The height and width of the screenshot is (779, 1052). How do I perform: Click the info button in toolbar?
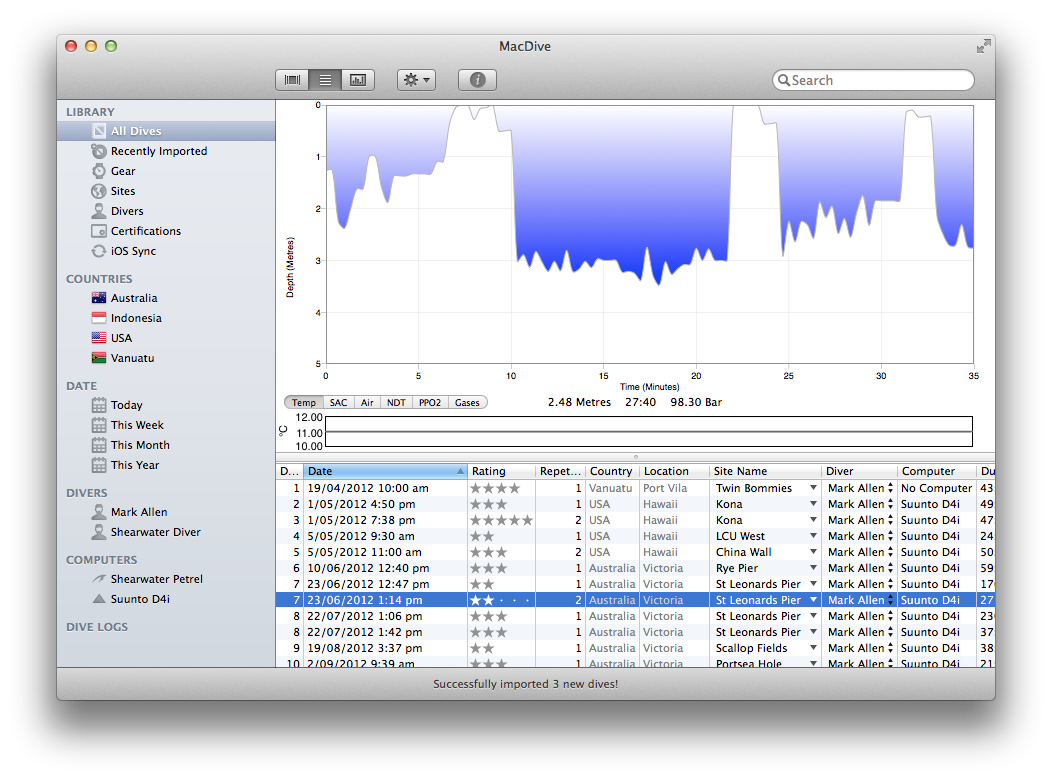[477, 80]
